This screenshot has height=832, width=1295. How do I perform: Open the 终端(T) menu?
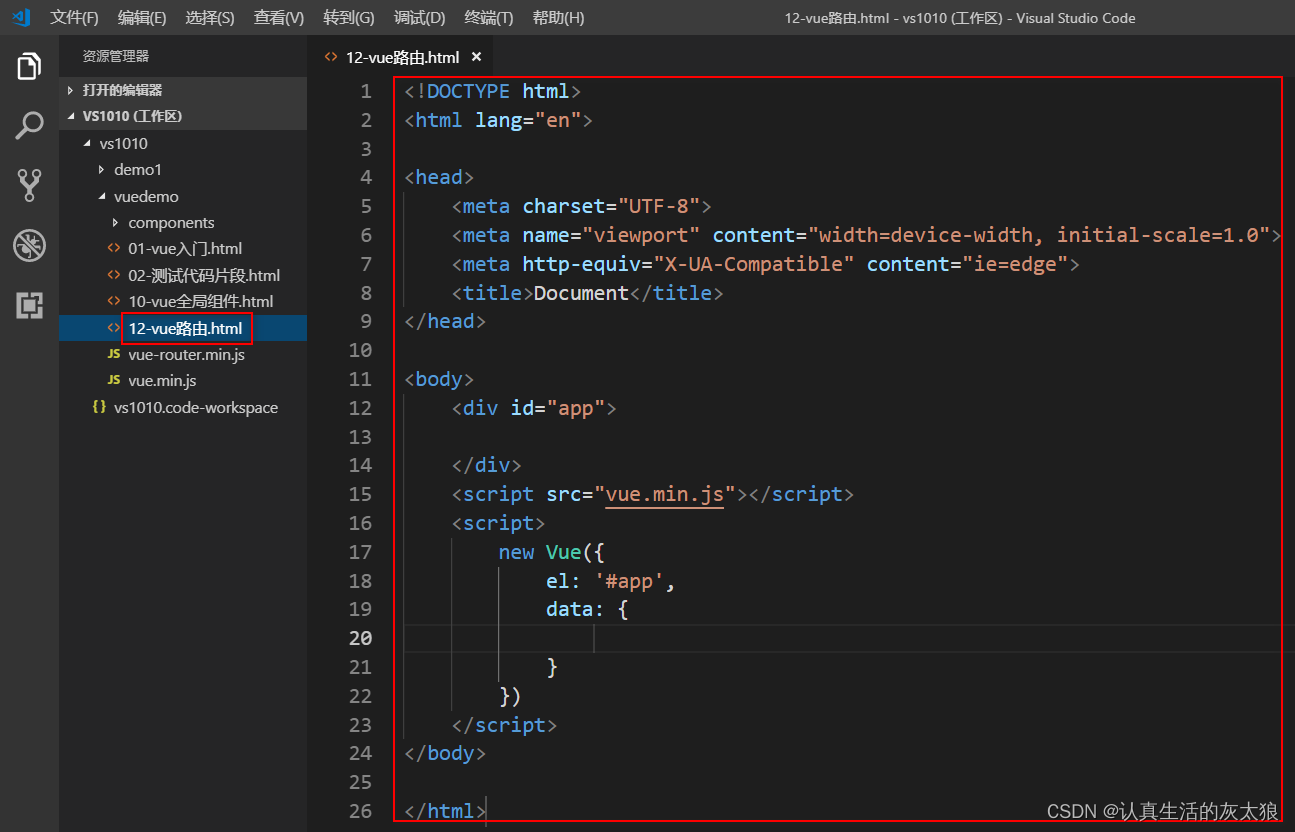coord(489,18)
